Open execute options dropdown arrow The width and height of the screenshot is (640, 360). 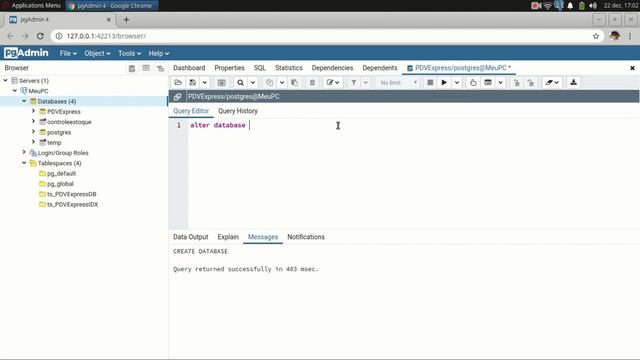[457, 82]
